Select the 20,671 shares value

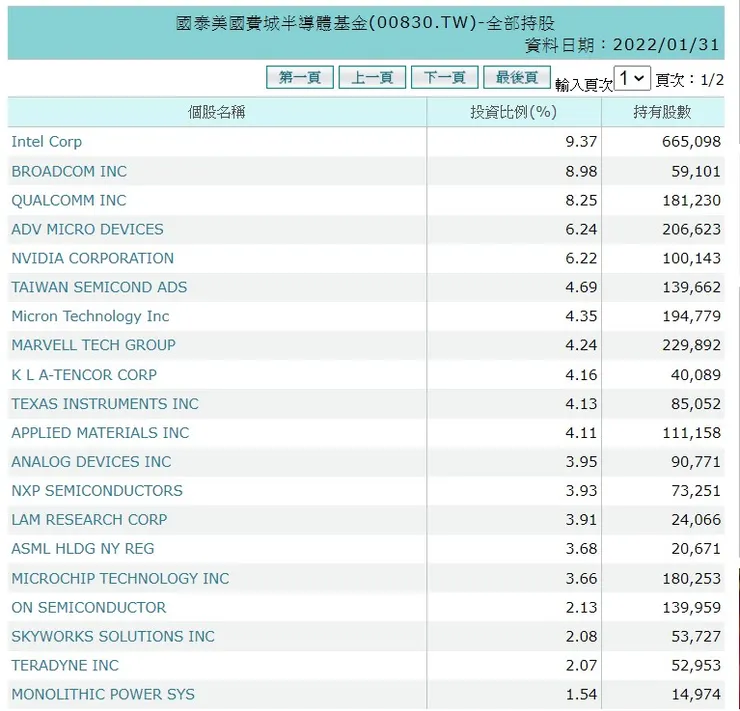(x=696, y=549)
